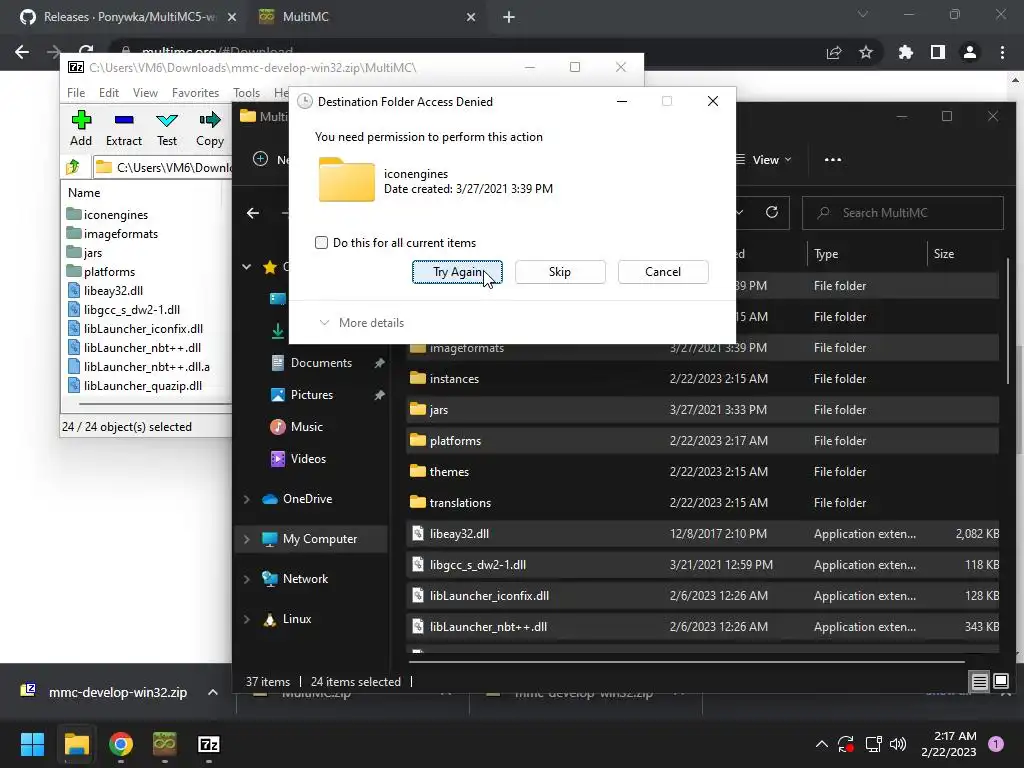Open Chrome three-dot menu
This screenshot has height=768, width=1024.
(1002, 52)
